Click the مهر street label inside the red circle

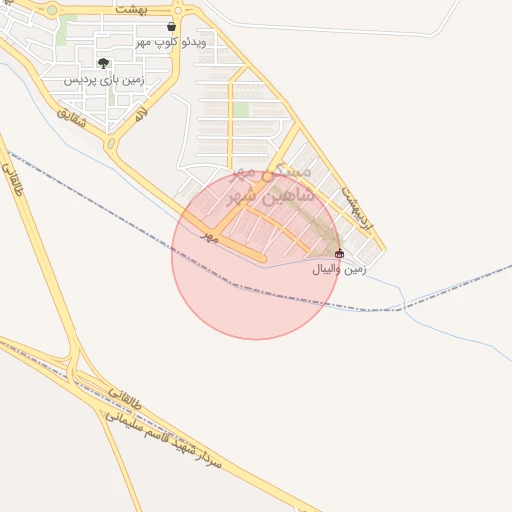point(210,237)
